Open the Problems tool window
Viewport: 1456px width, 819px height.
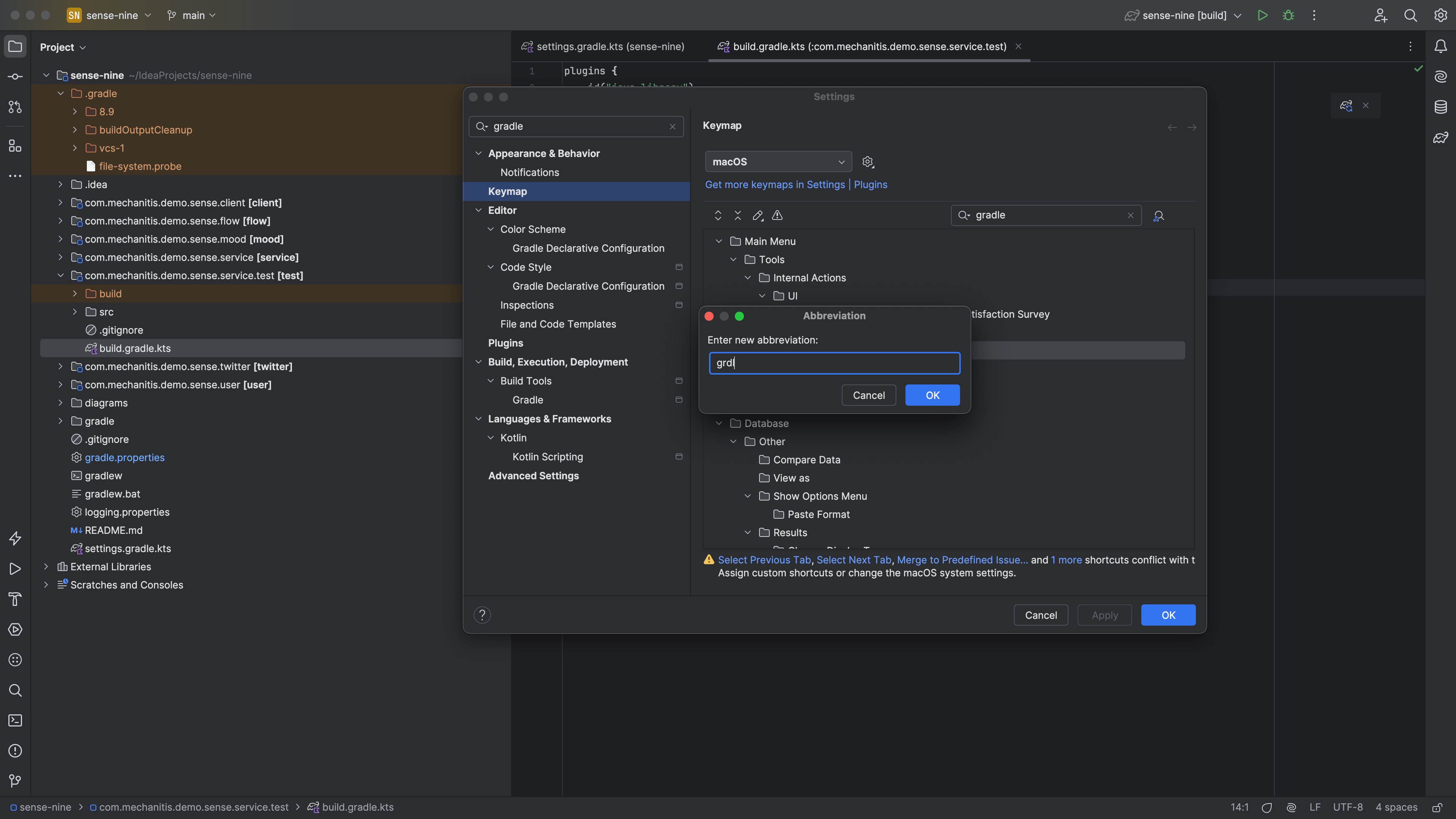15,751
